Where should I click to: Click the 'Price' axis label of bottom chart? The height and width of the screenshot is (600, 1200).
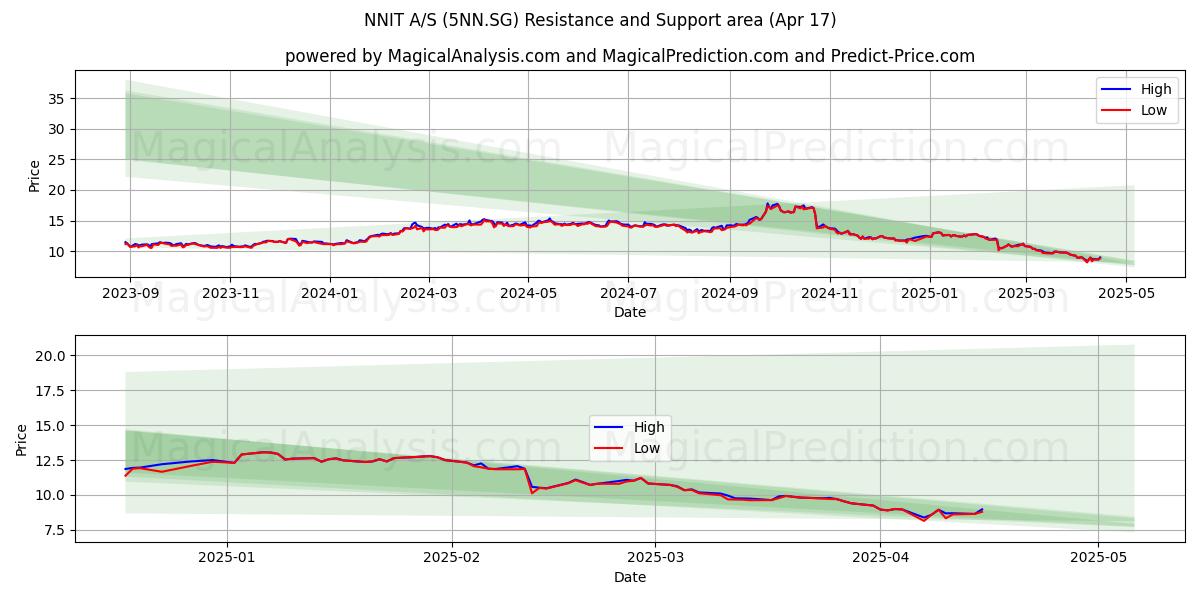(x=22, y=440)
